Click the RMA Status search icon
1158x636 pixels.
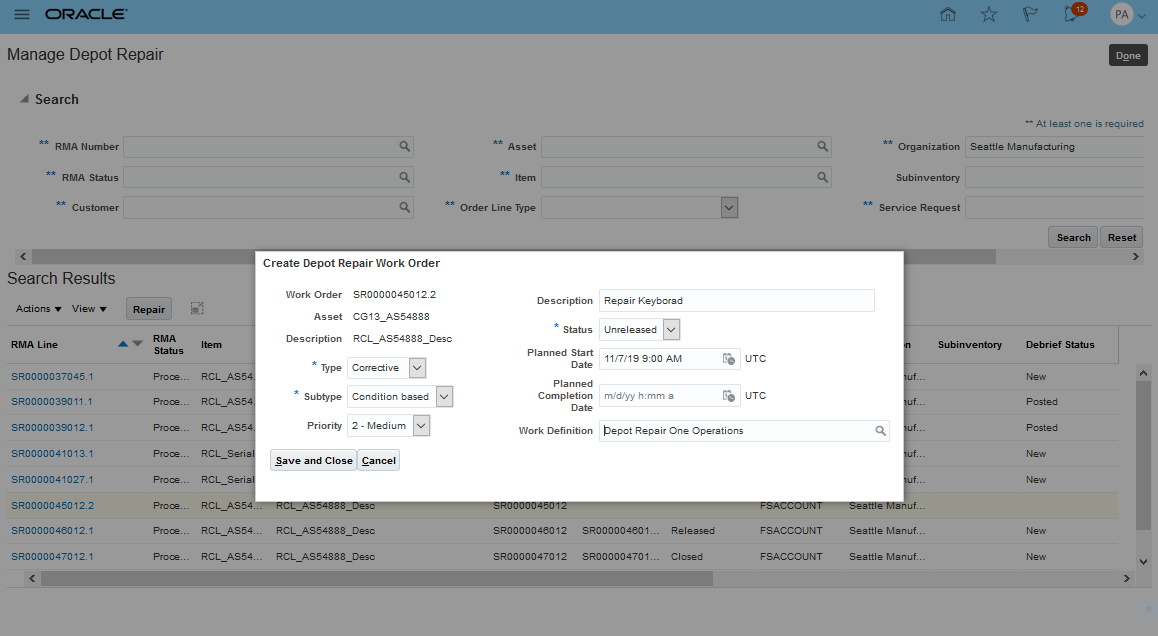[x=405, y=177]
